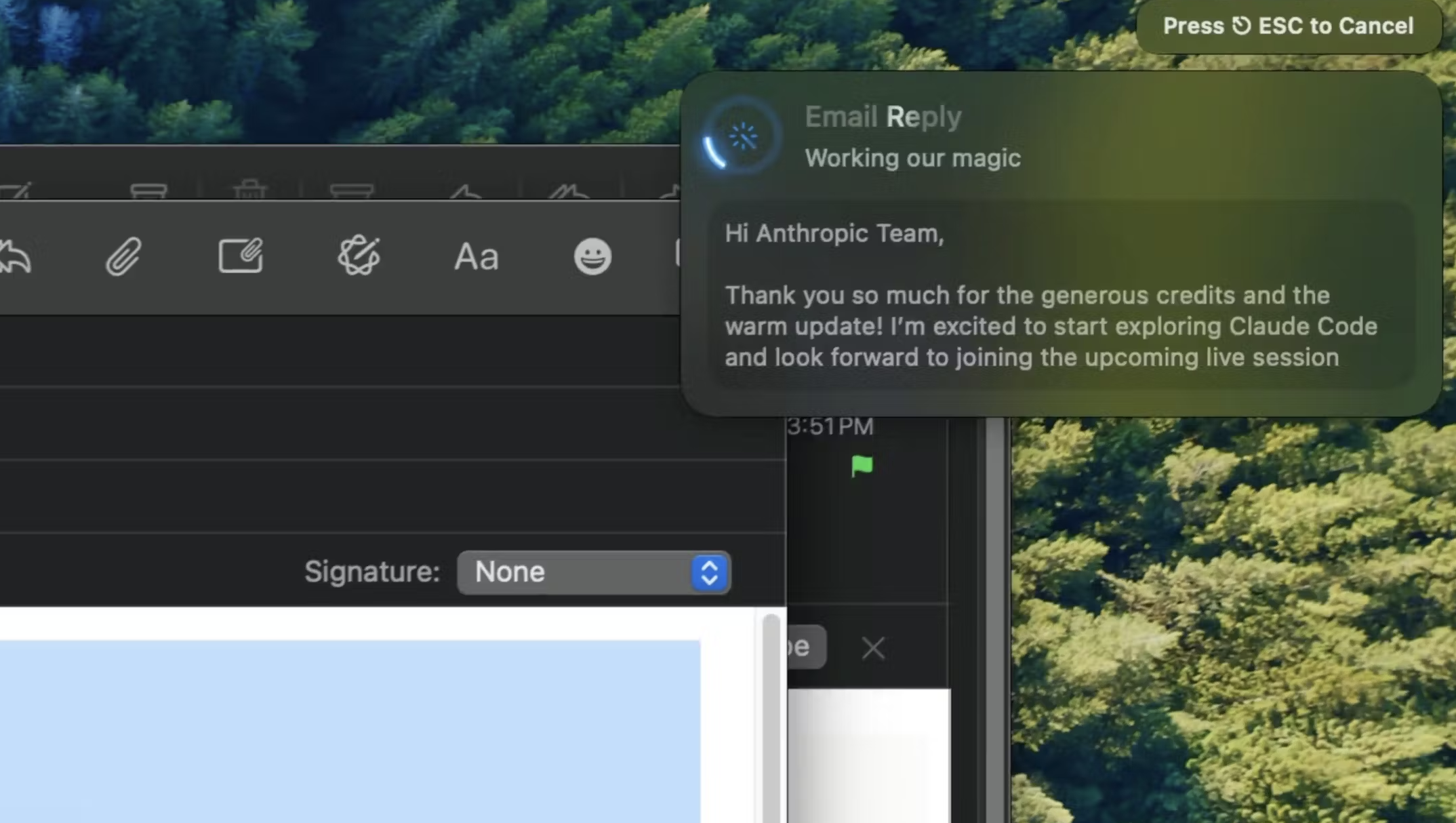This screenshot has height=823, width=1456.
Task: Click the blue Signature stepper arrows
Action: pyautogui.click(x=709, y=572)
